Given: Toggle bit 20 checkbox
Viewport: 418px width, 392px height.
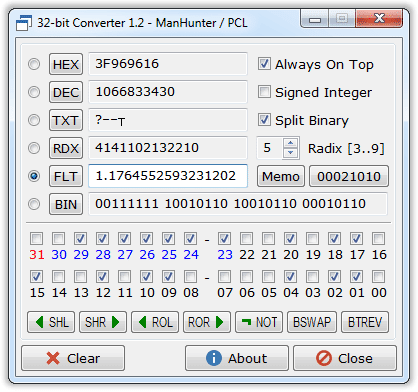Looking at the screenshot, I should tap(291, 239).
